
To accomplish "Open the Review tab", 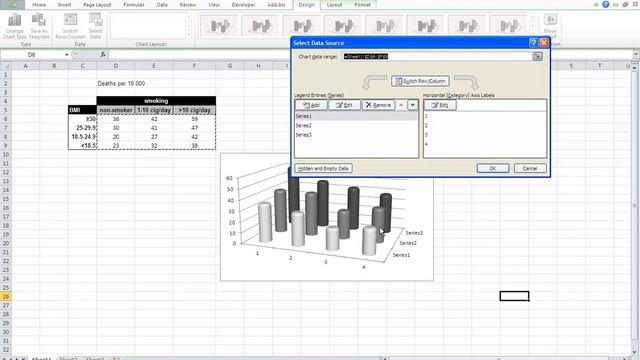I will point(188,5).
